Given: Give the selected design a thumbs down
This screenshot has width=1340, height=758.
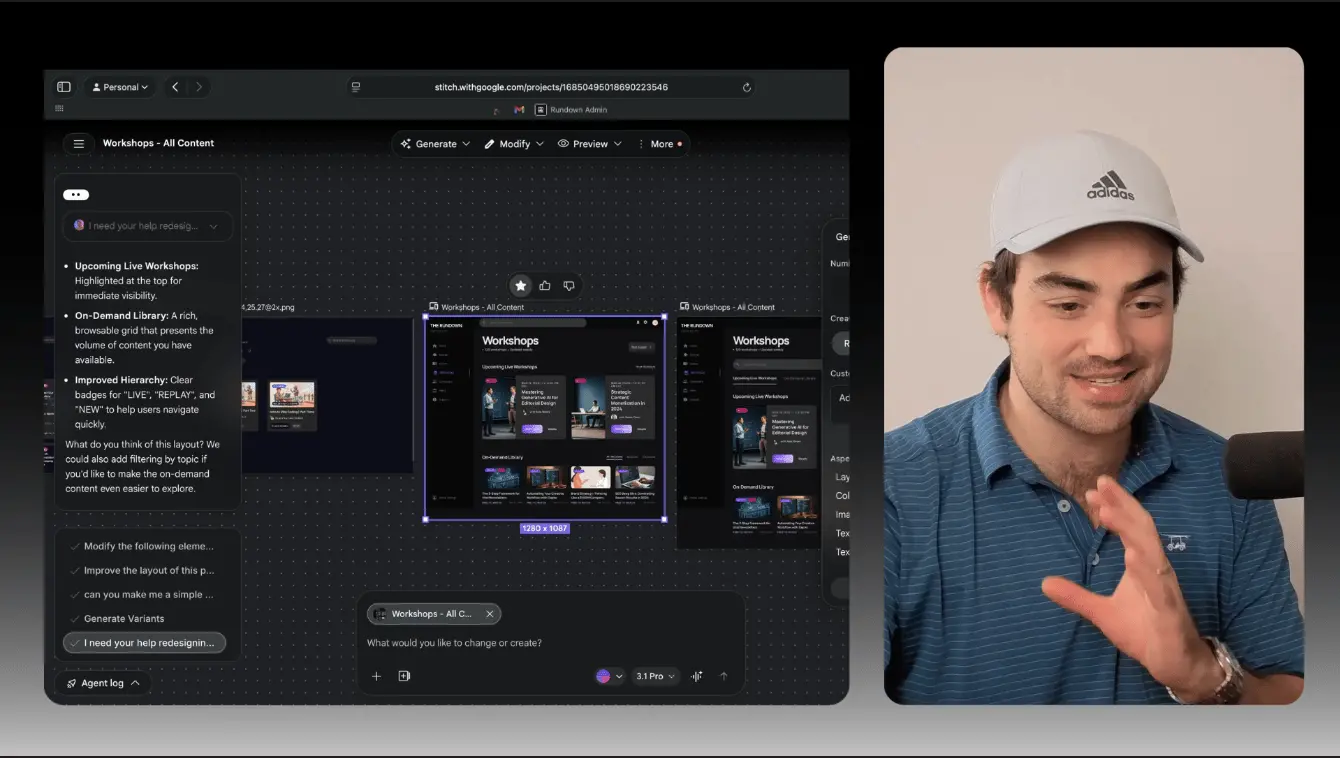Looking at the screenshot, I should 569,286.
